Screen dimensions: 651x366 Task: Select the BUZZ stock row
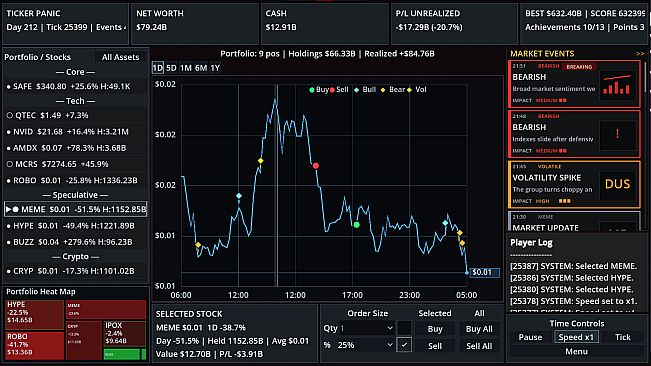point(75,242)
